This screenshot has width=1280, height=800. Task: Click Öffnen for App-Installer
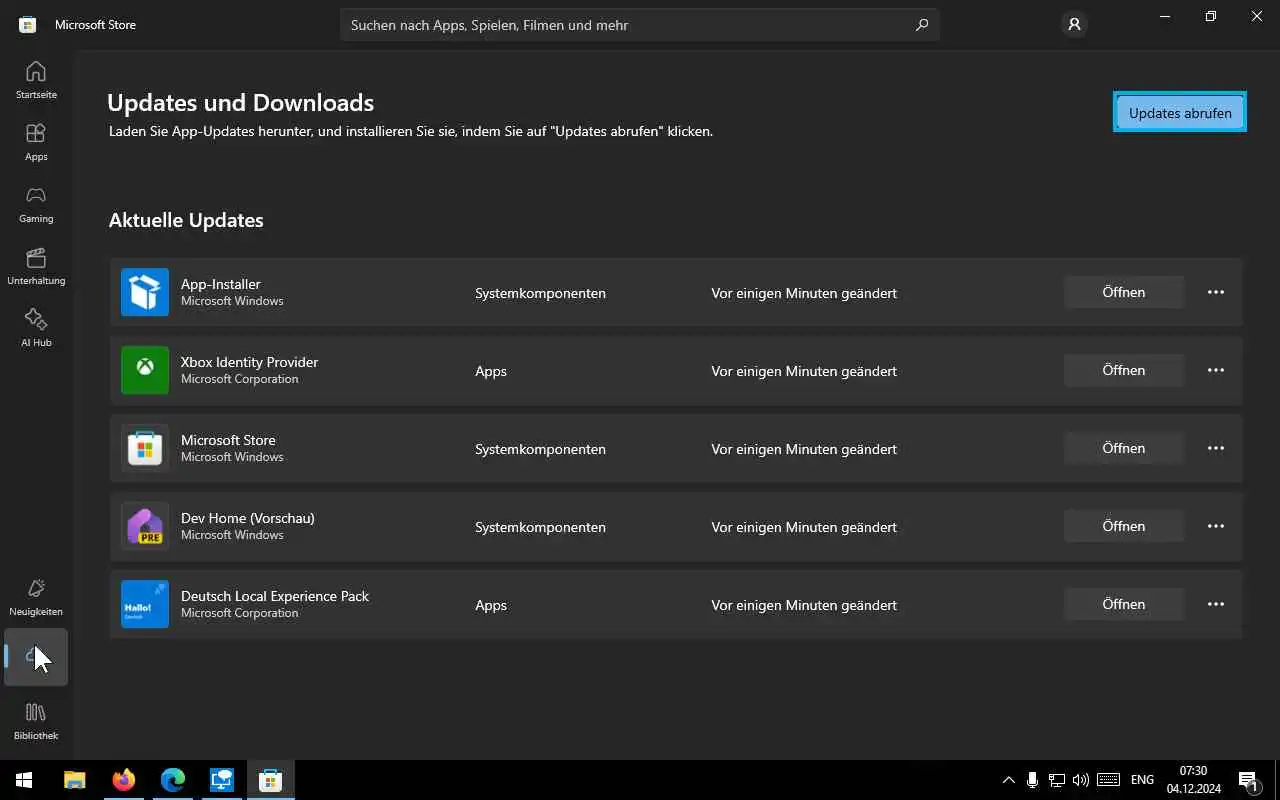tap(1124, 292)
